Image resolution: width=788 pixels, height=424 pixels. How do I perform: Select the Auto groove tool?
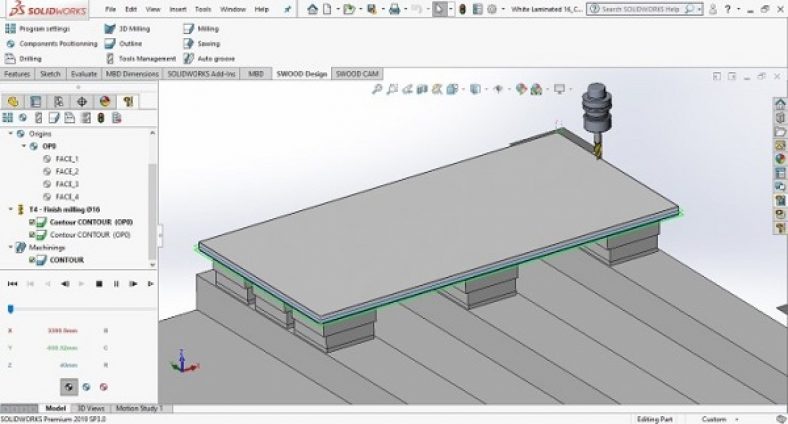point(214,58)
